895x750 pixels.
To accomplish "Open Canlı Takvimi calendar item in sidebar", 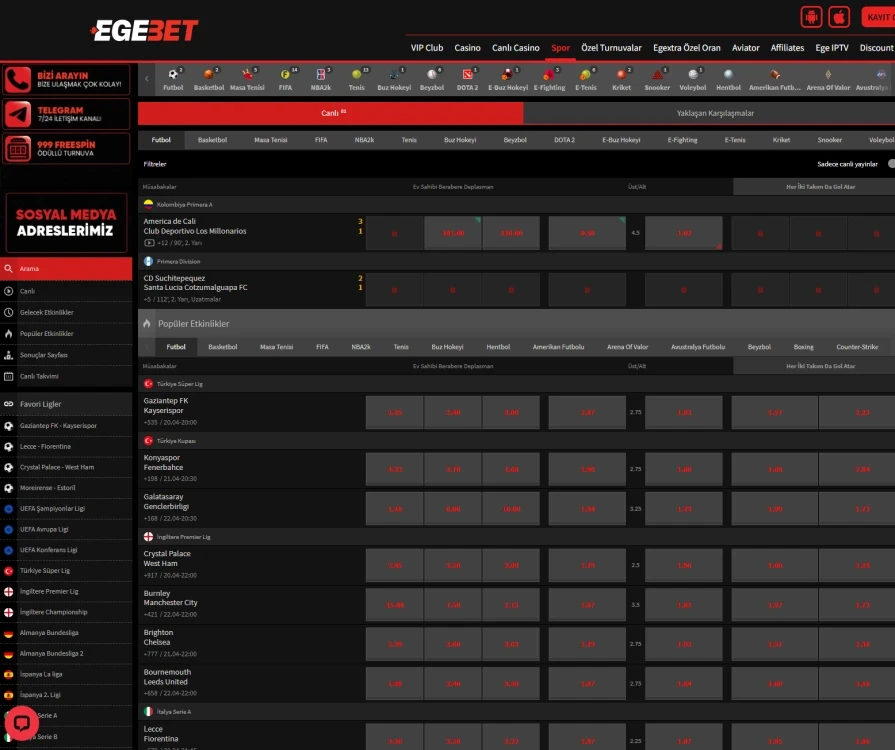I will [x=66, y=376].
